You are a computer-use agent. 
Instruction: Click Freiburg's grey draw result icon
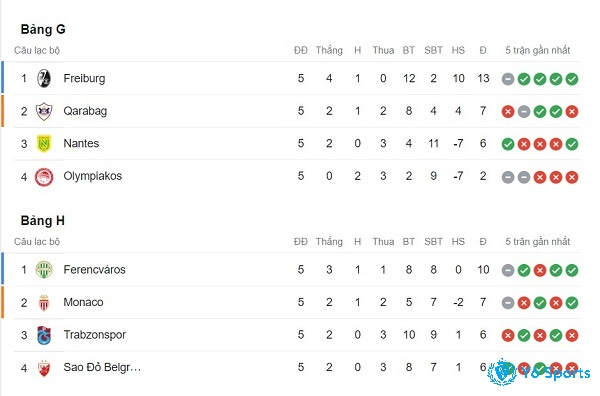click(x=508, y=79)
